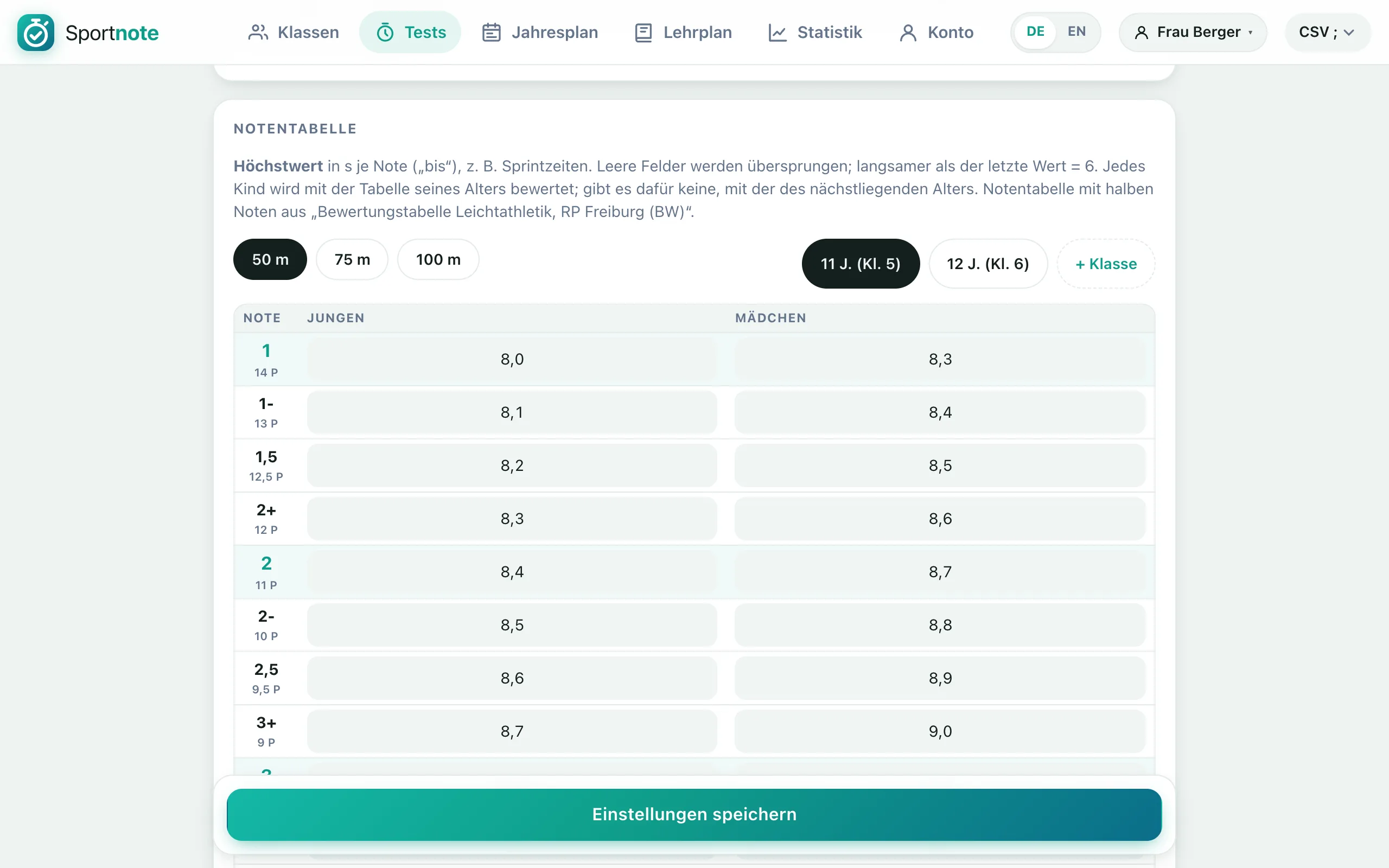This screenshot has height=868, width=1389.
Task: Edit Mädchen value 8,9 for Note 2,5
Action: click(940, 679)
